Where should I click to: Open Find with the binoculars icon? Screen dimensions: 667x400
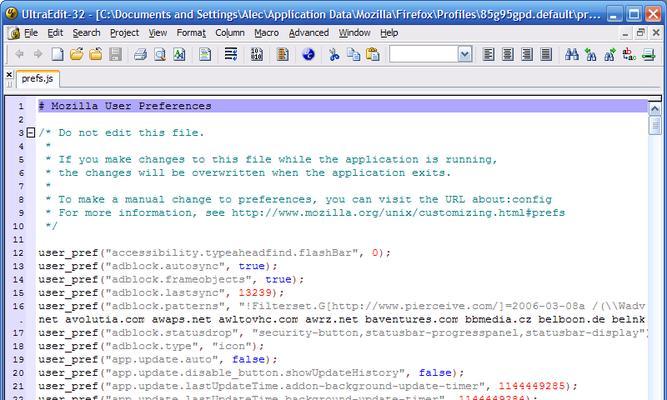coord(571,54)
